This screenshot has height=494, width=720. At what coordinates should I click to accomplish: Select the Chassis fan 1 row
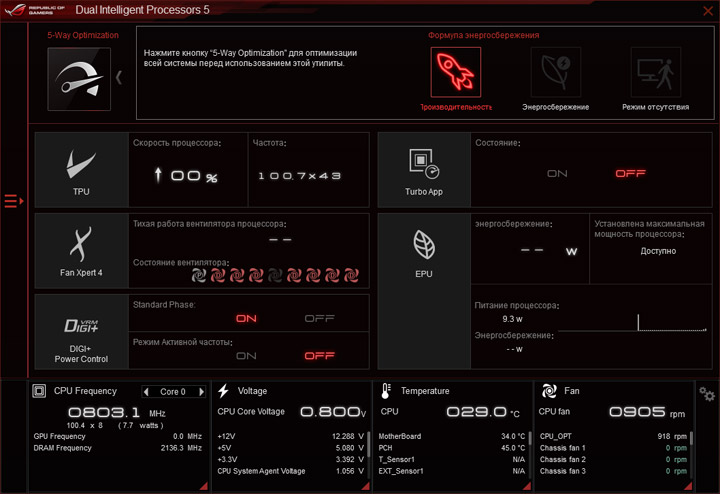[x=613, y=448]
